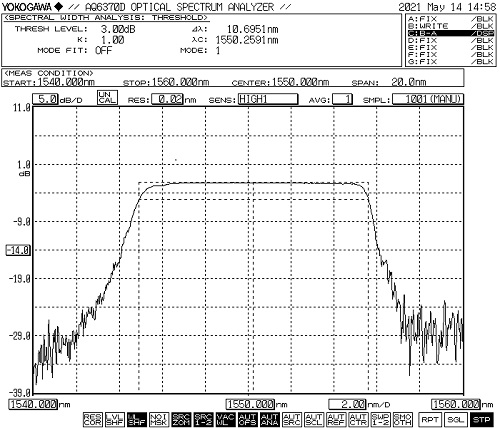The width and height of the screenshot is (500, 428).
Task: Click the NOI MSK status icon
Action: (x=159, y=419)
